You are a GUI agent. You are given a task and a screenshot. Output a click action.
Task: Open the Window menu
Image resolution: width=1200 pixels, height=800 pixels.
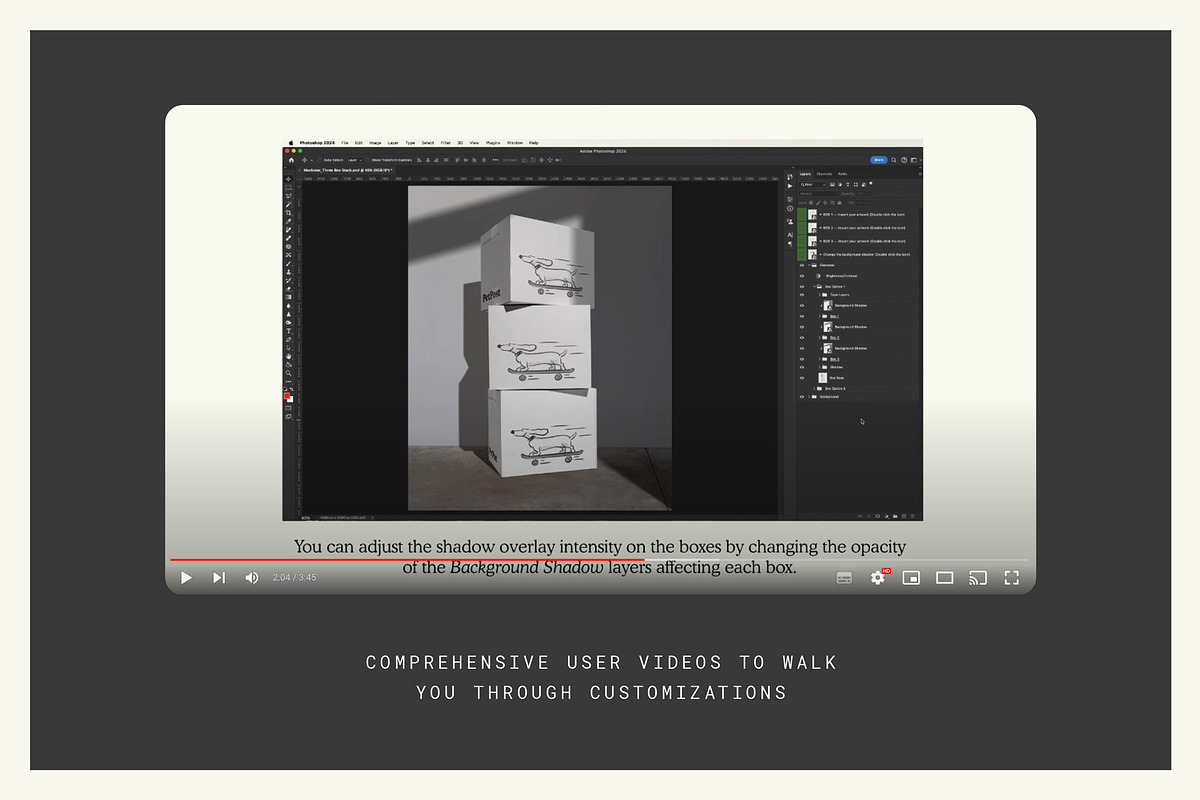pos(515,143)
